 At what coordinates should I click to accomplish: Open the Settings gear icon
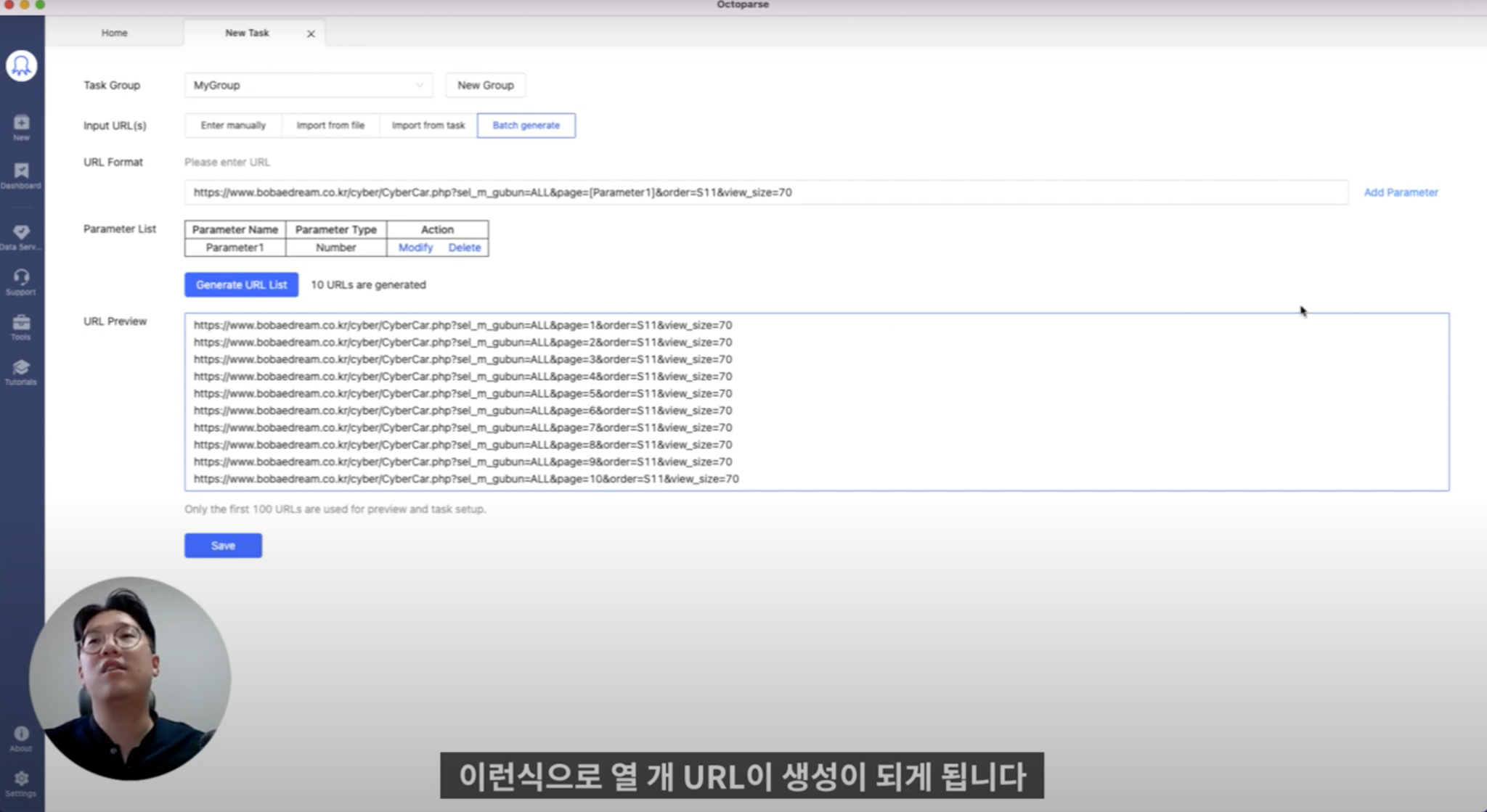(22, 784)
